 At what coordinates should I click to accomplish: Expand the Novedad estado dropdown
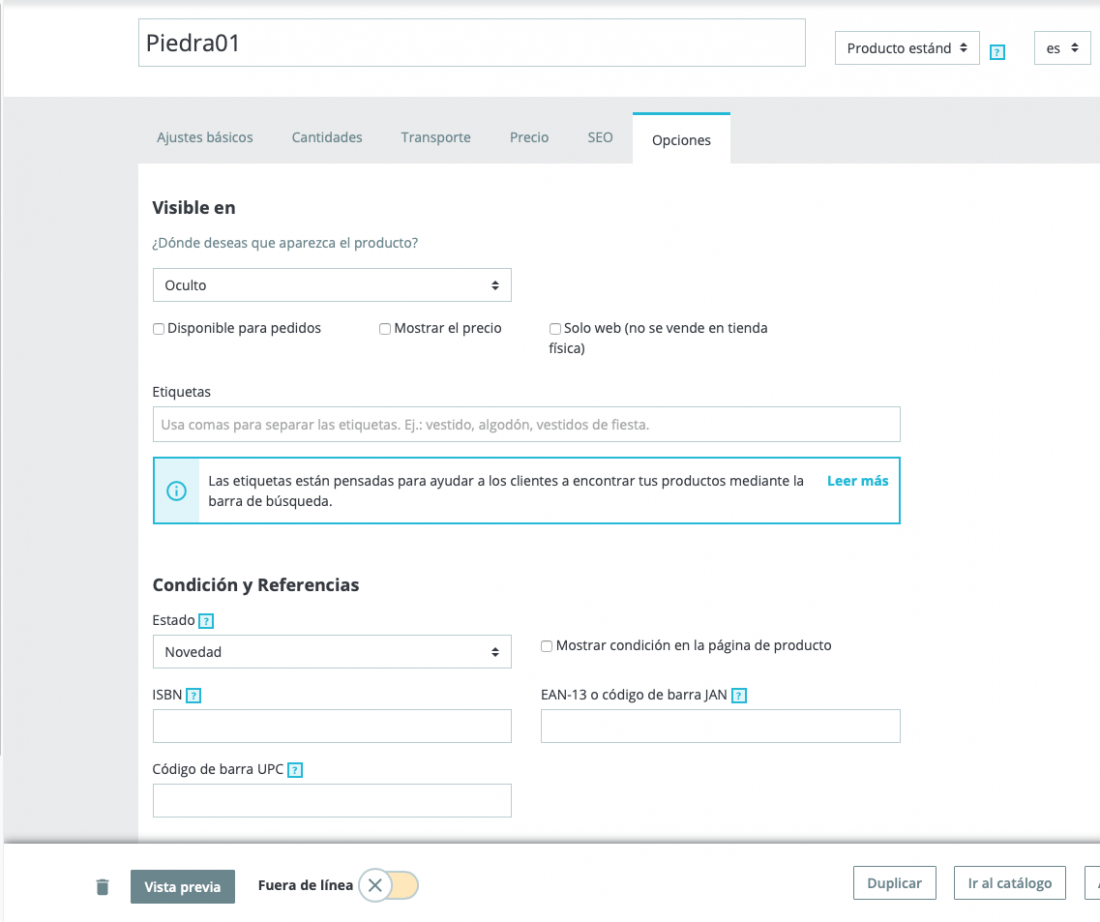tap(332, 652)
